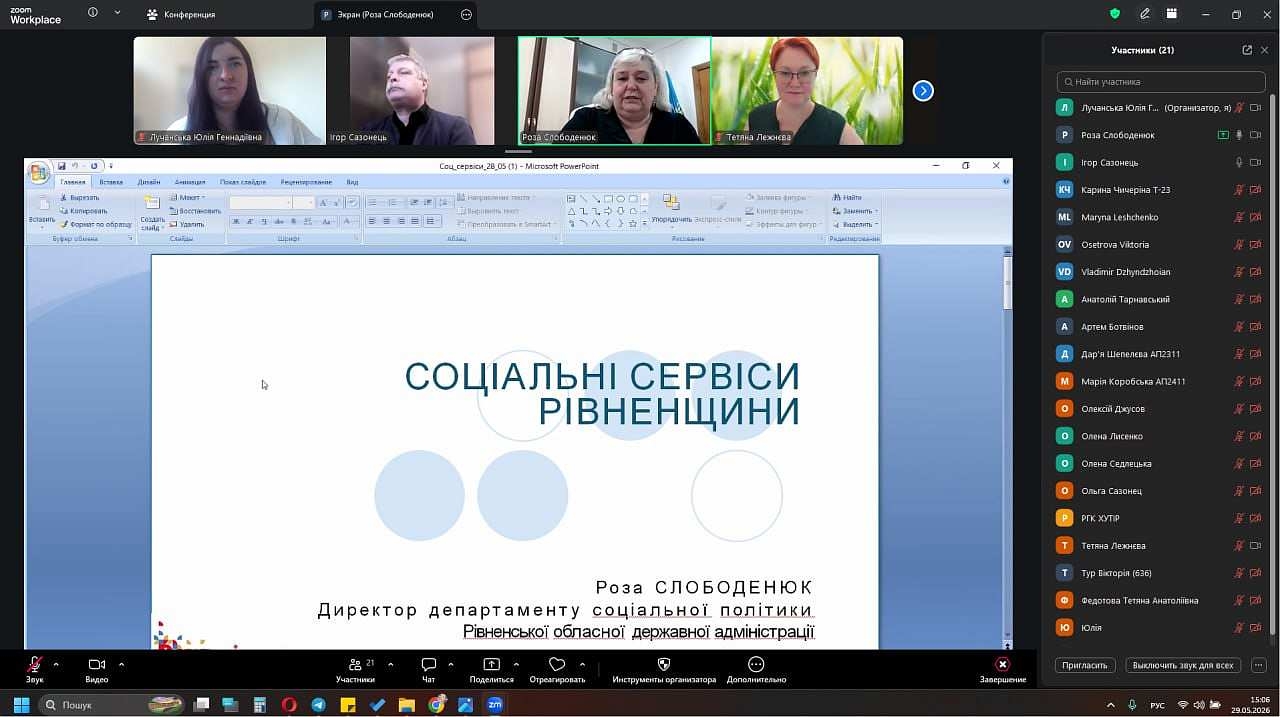Viewport: 1280px width, 717px height.
Task: Open options on Экран (Роза Слободенюк) tab
Action: [466, 15]
